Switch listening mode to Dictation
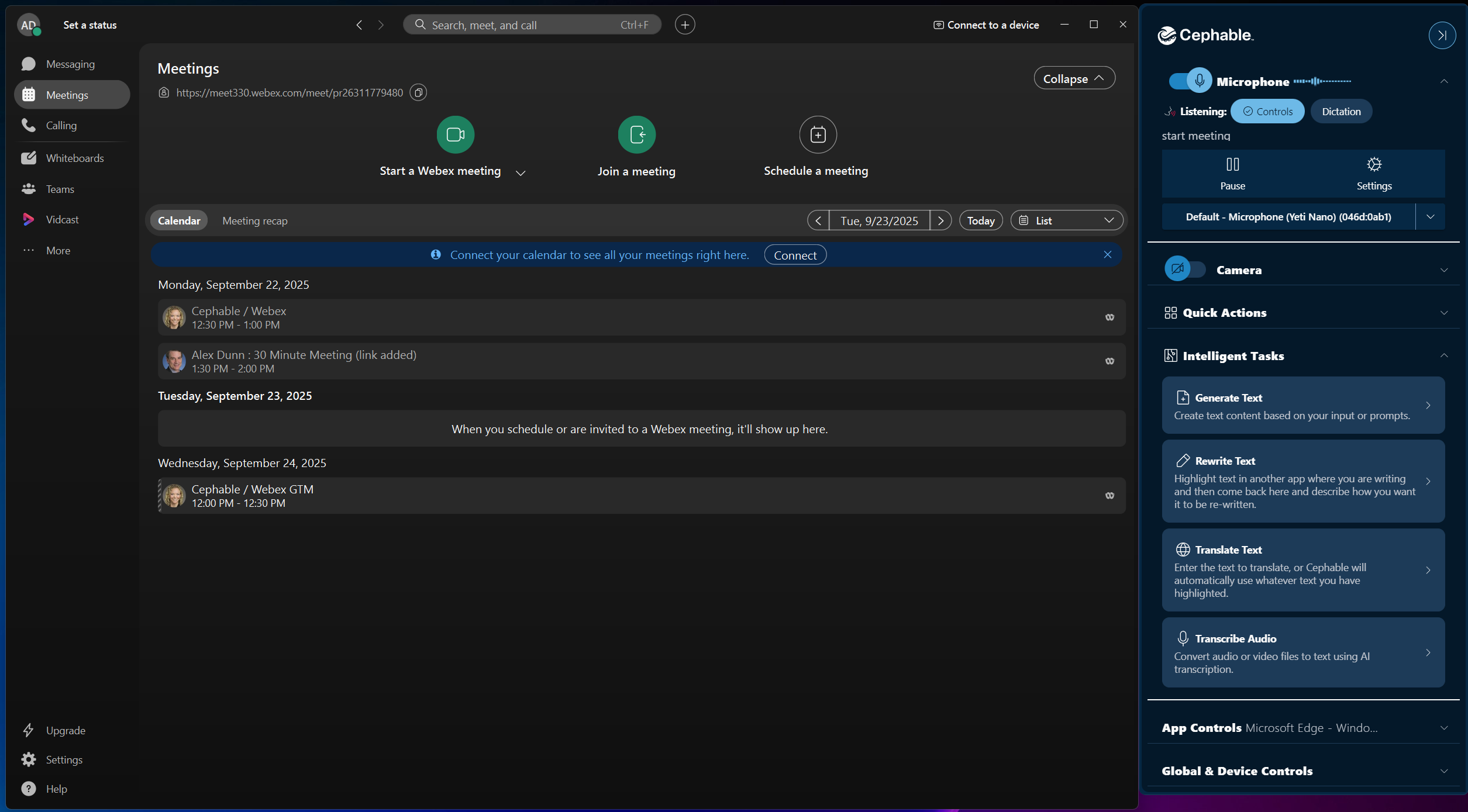This screenshot has height=812, width=1468. coord(1341,111)
